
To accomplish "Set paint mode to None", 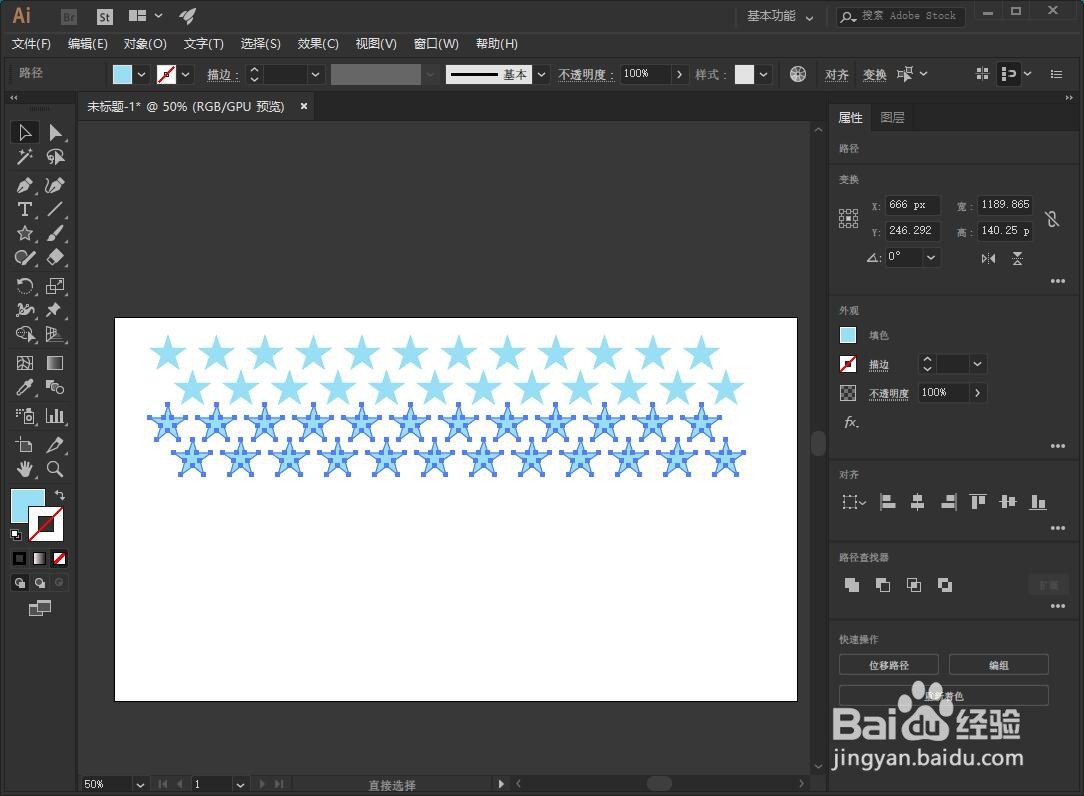I will 59,558.
